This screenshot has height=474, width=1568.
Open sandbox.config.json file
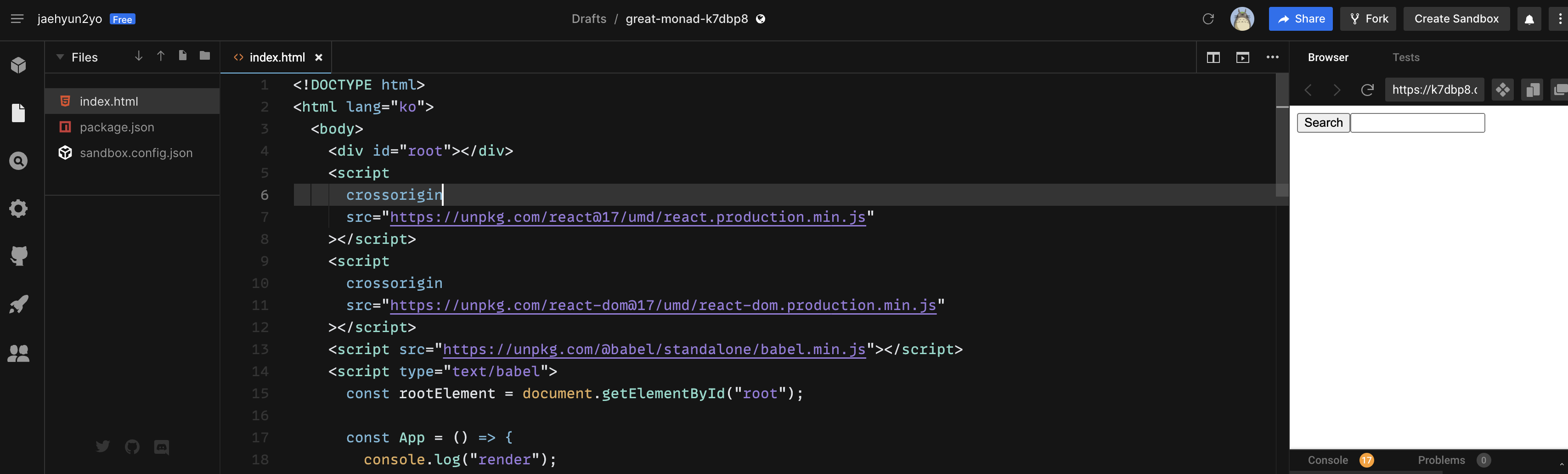click(x=132, y=153)
